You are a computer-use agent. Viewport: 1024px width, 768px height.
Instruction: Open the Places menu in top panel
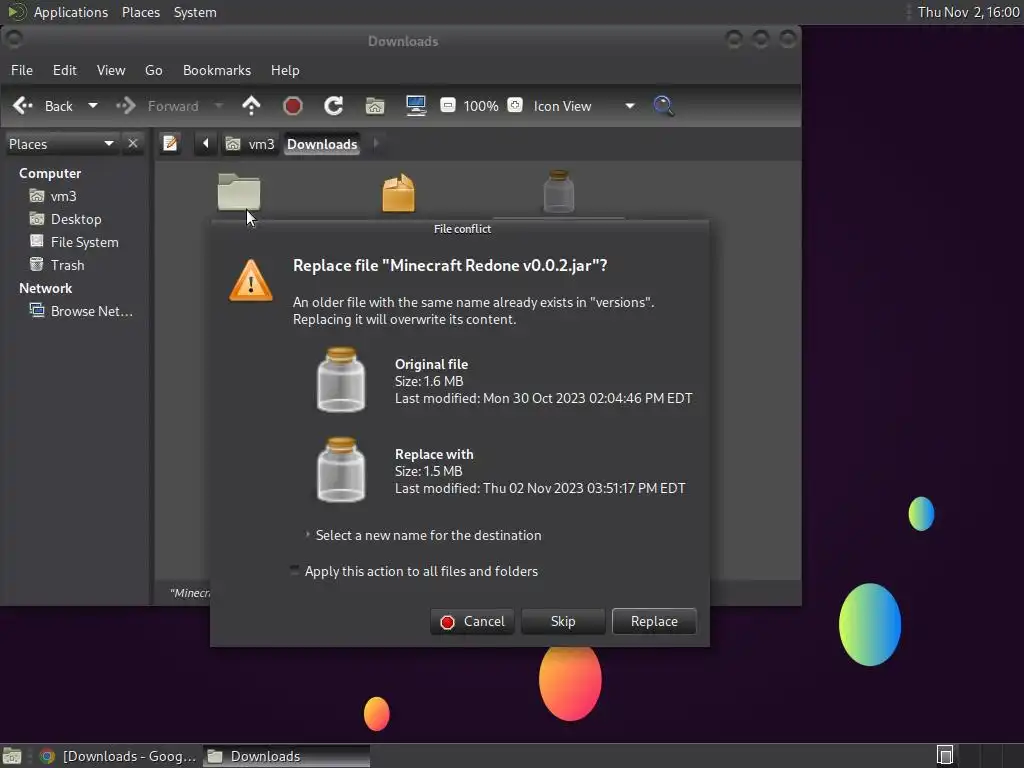point(141,12)
